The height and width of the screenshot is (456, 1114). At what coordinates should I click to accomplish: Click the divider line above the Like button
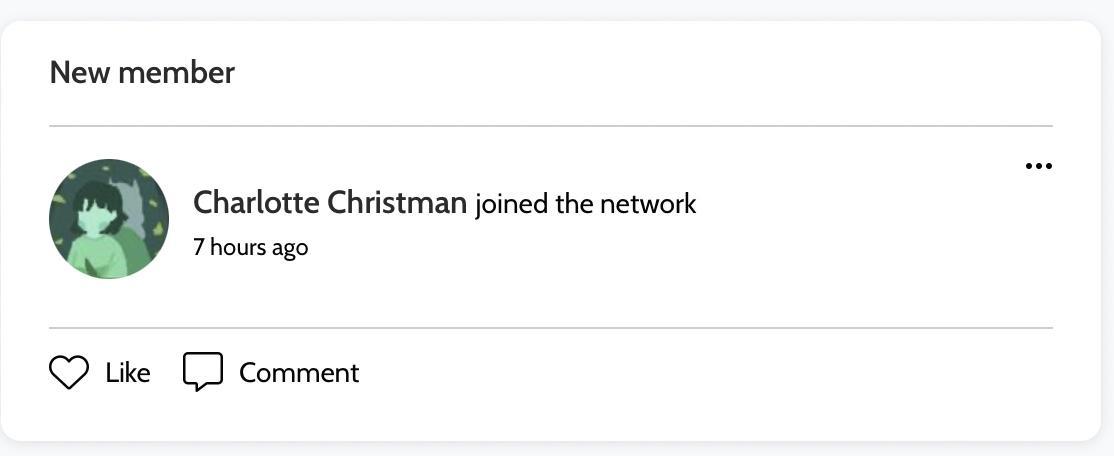[x=550, y=328]
